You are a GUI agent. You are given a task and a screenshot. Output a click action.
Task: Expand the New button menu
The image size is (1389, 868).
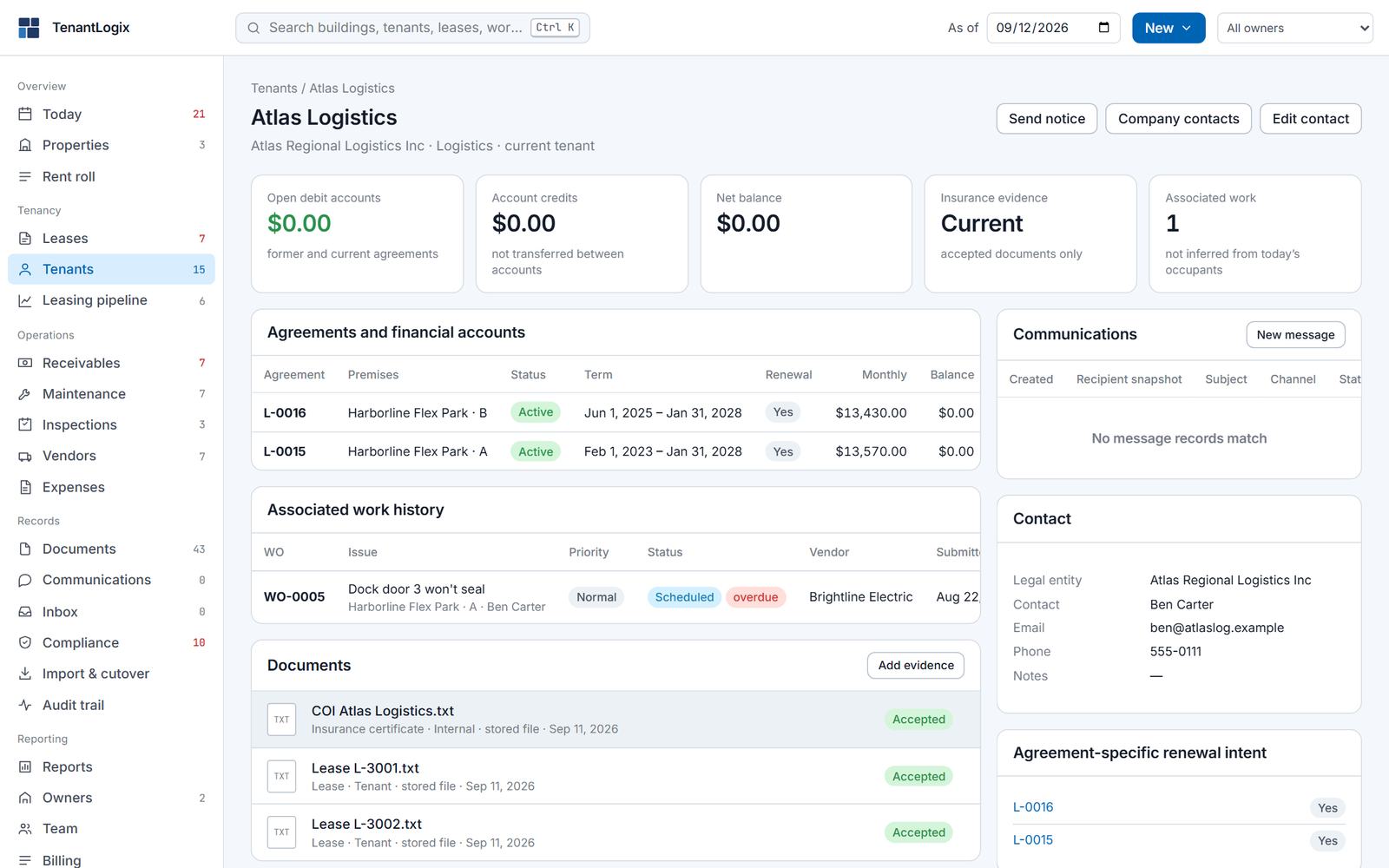[1168, 28]
